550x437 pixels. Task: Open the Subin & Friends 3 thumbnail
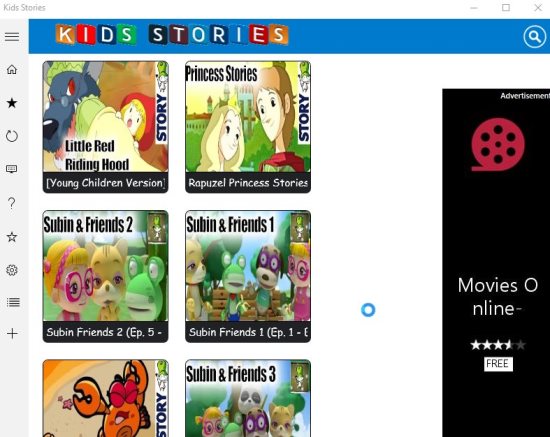(248, 398)
